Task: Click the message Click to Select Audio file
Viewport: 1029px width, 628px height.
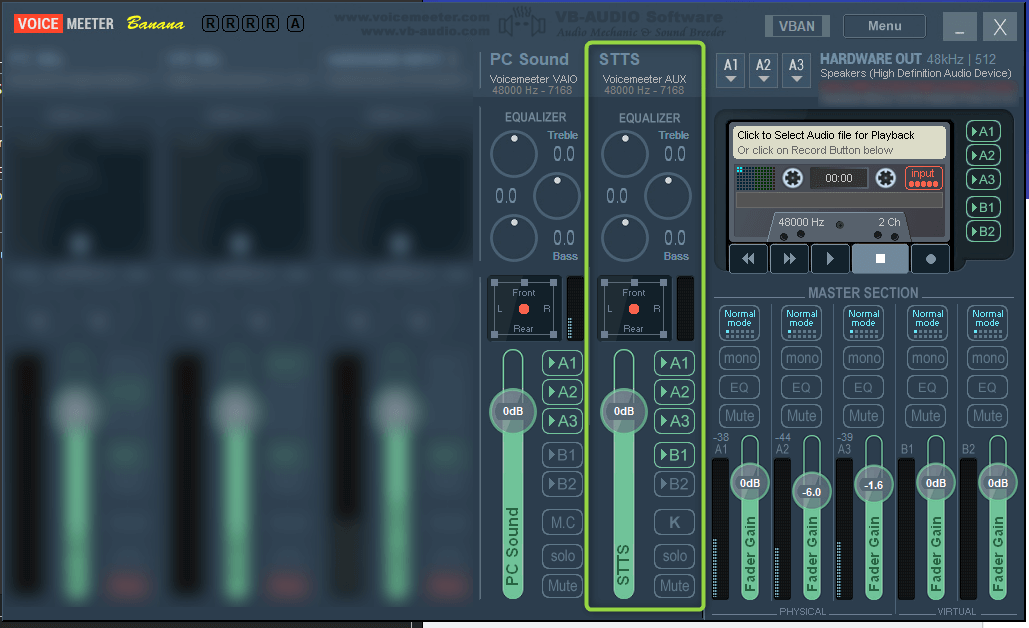Action: (x=826, y=135)
